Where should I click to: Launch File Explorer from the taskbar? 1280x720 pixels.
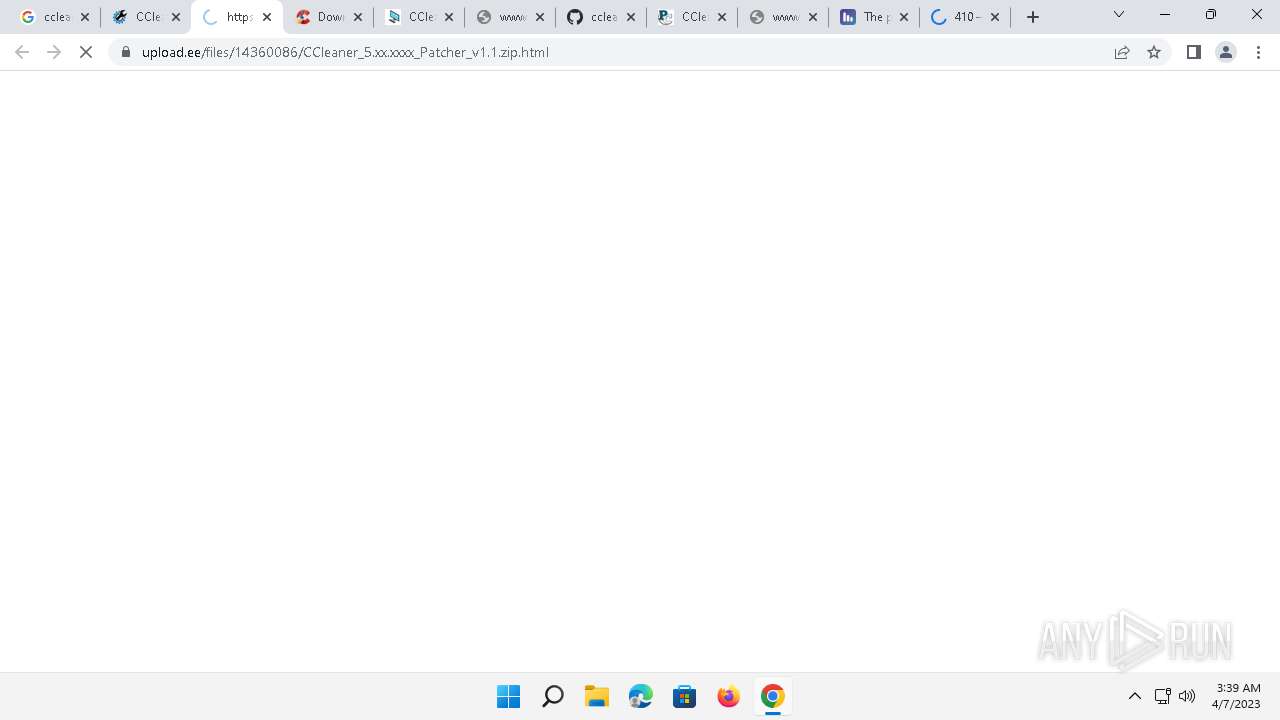(x=597, y=696)
